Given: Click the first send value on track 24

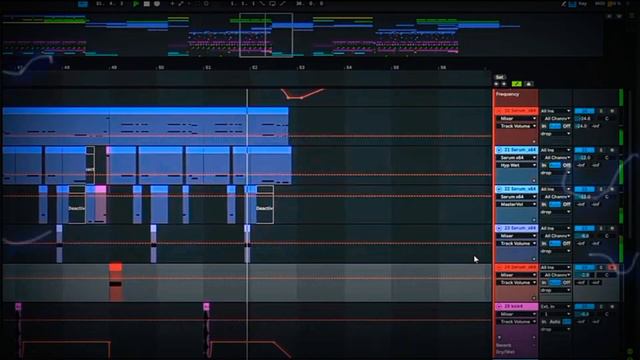Looking at the screenshot, I should click(581, 282).
